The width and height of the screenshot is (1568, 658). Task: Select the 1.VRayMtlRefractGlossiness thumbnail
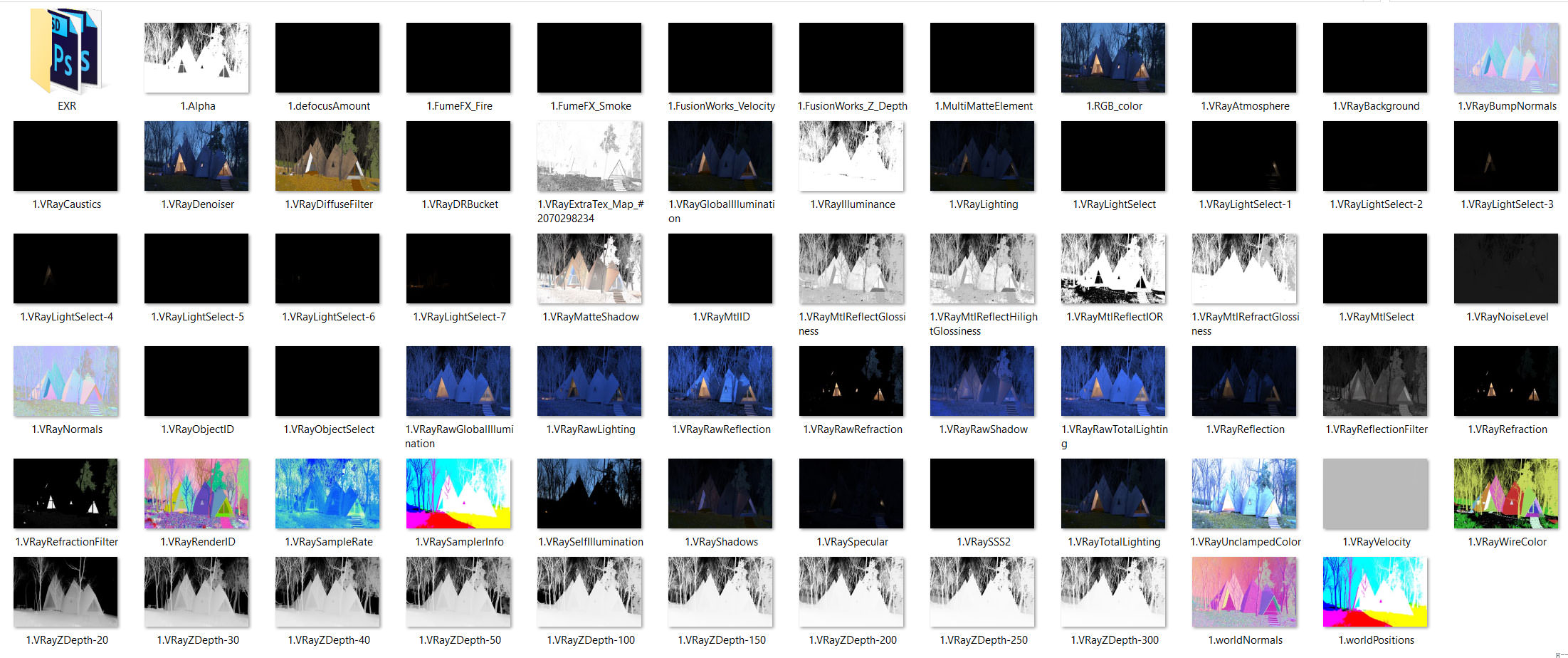coord(1244,268)
